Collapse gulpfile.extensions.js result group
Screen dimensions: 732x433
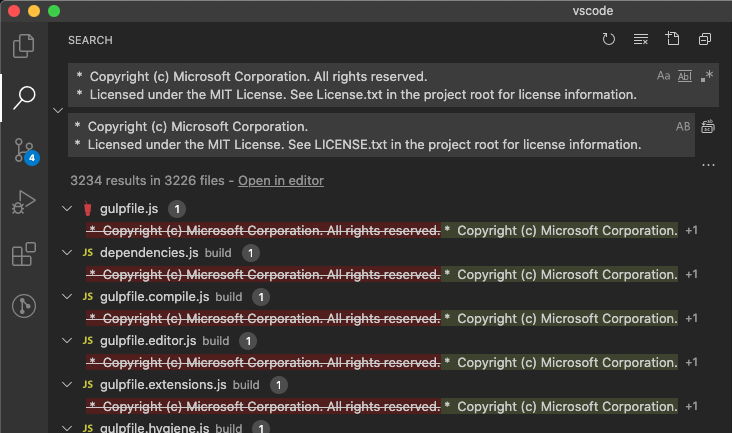click(67, 384)
